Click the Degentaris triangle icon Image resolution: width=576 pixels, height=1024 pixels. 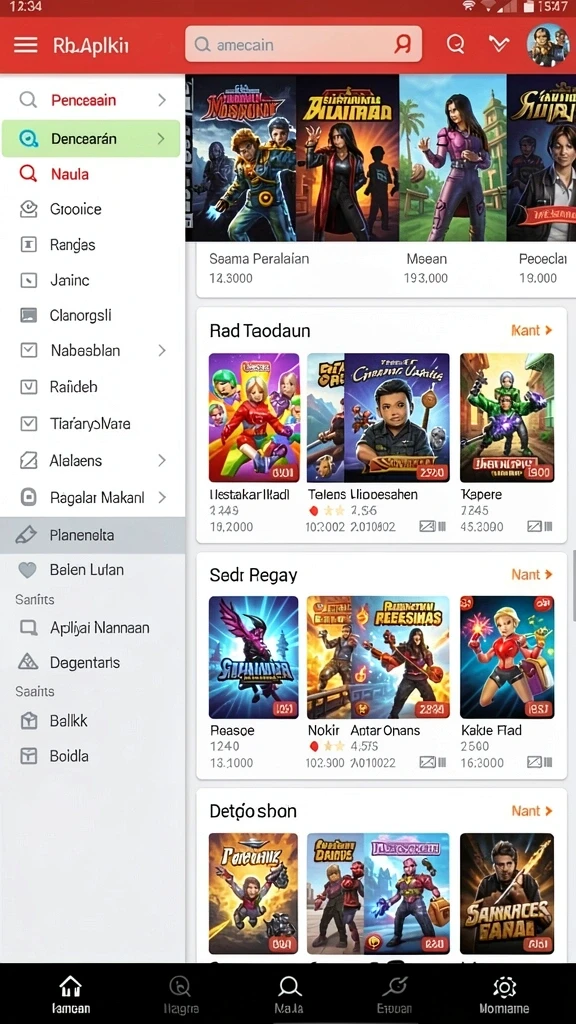click(28, 662)
